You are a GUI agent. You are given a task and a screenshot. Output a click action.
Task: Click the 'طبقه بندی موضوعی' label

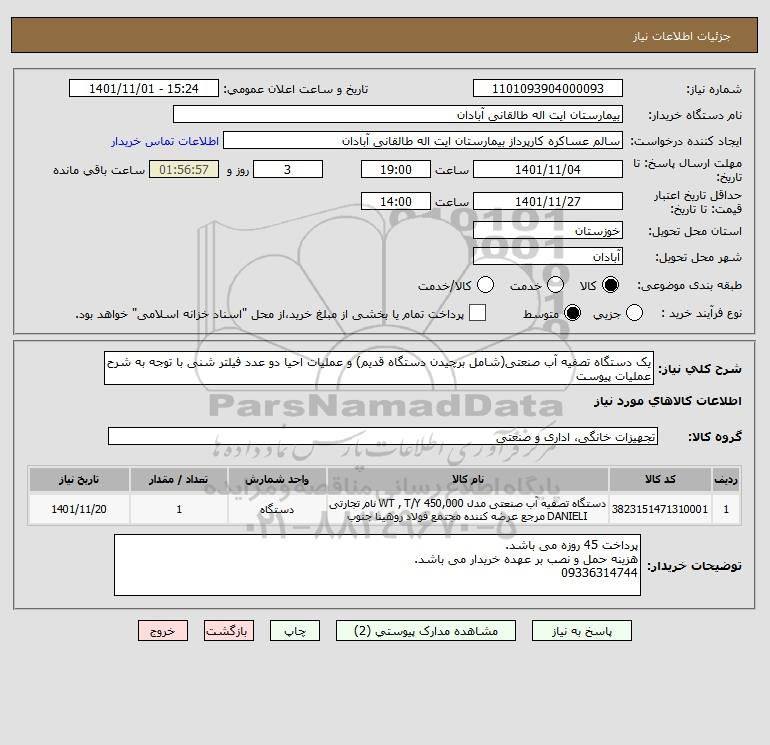689,285
